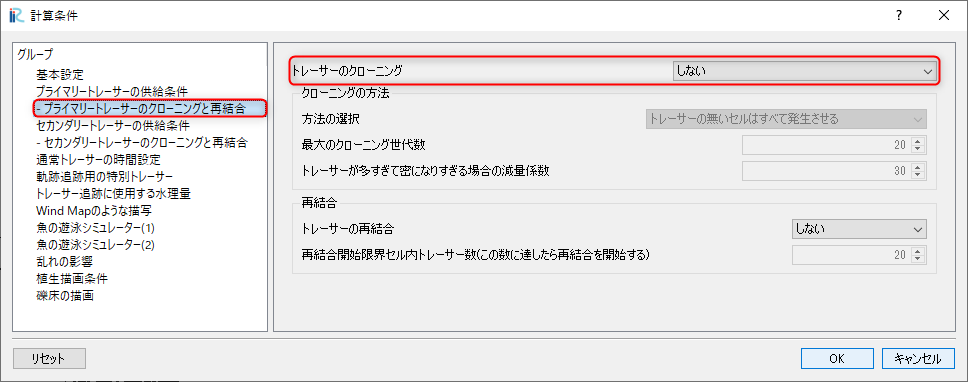
Task: Click the キャンセル button
Action: (917, 359)
